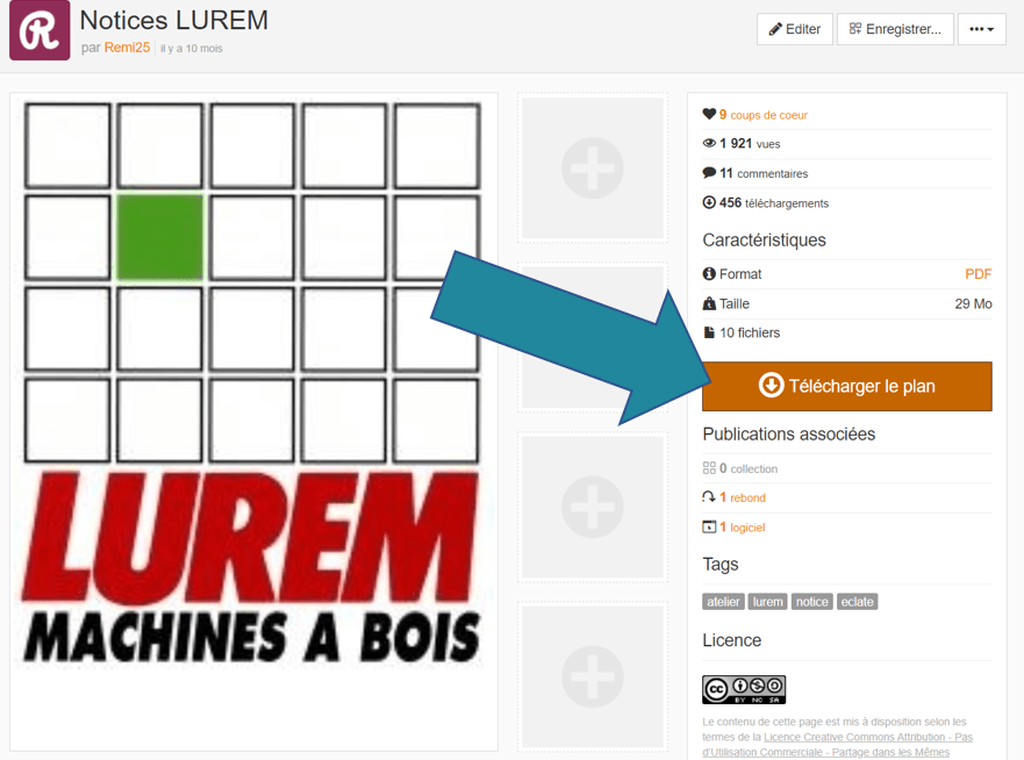Click the Creative Commons license badge

point(744,689)
